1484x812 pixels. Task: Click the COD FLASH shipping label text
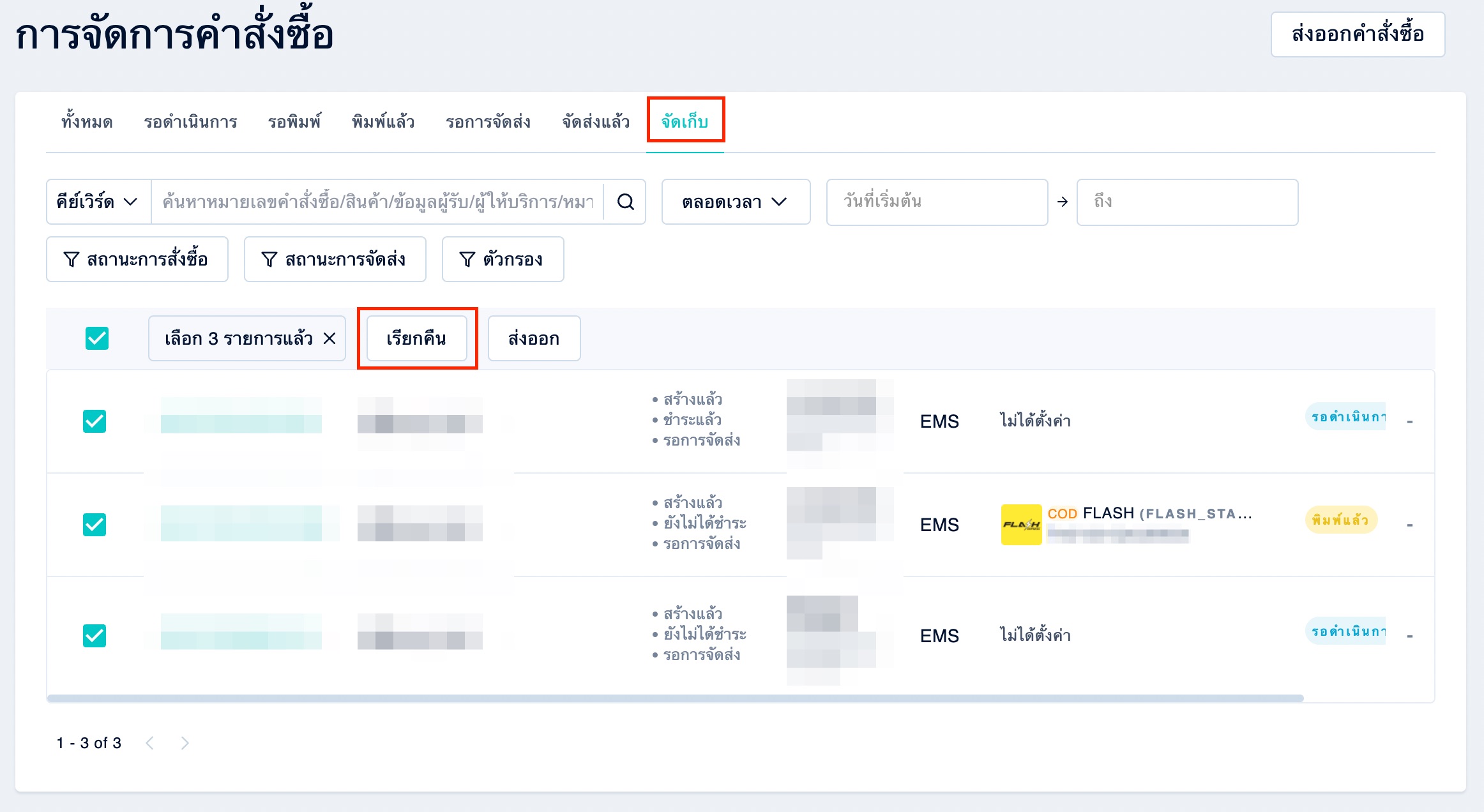click(x=1149, y=513)
